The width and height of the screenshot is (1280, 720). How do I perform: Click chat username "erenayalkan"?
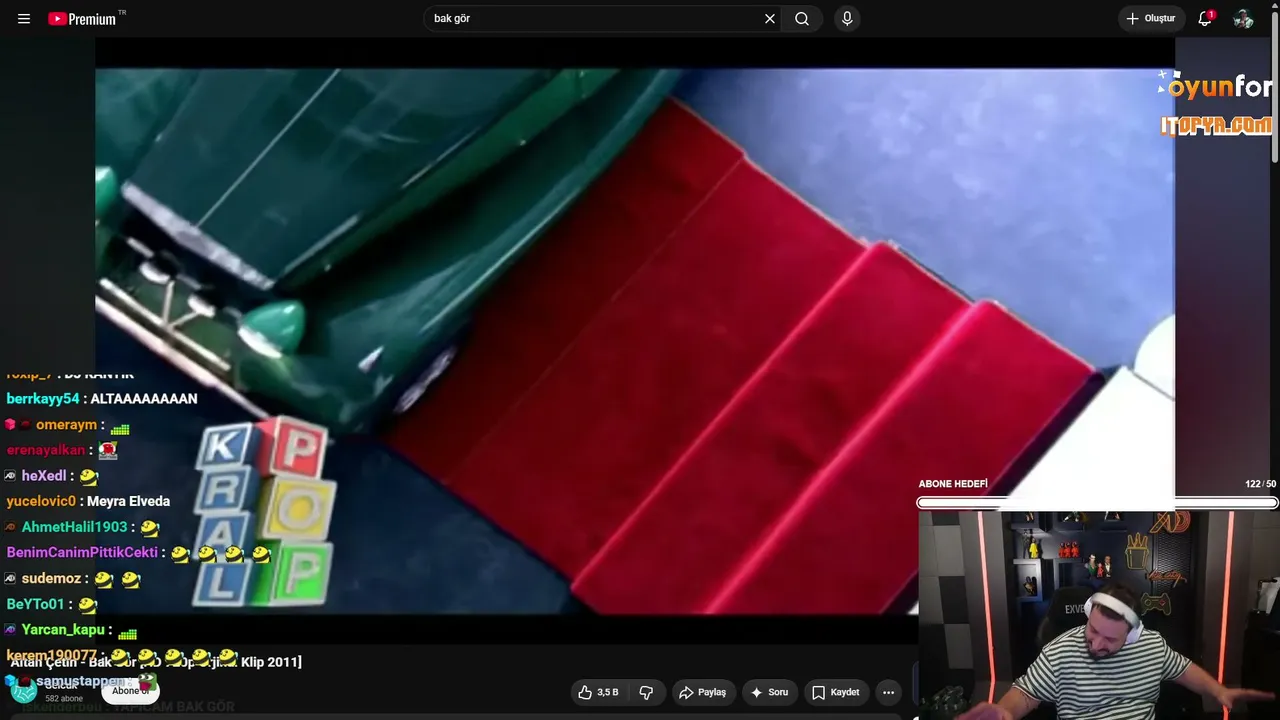[x=46, y=450]
